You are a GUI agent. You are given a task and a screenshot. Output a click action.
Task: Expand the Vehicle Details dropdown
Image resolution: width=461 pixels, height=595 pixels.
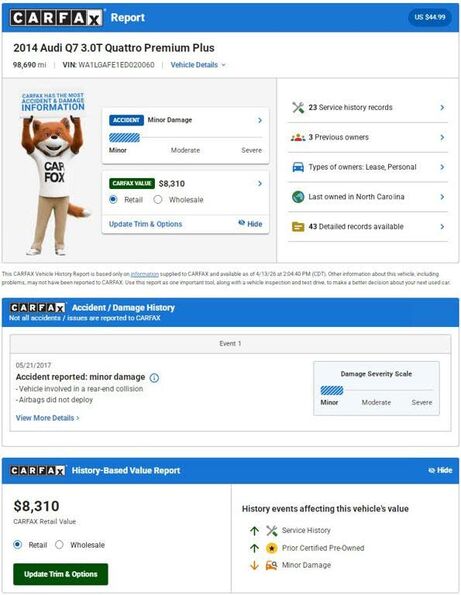coord(198,65)
